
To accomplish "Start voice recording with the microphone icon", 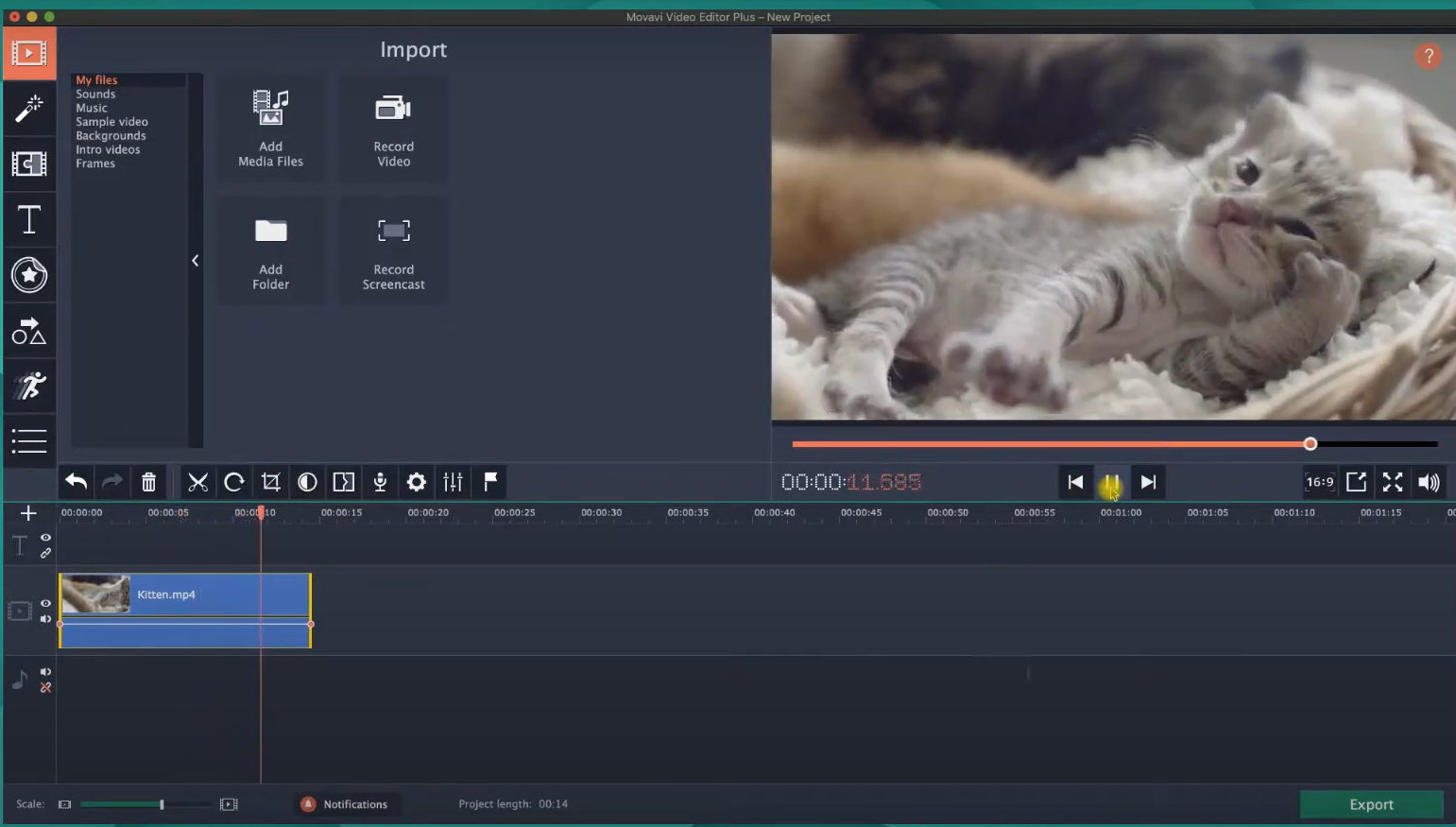I will (x=380, y=482).
